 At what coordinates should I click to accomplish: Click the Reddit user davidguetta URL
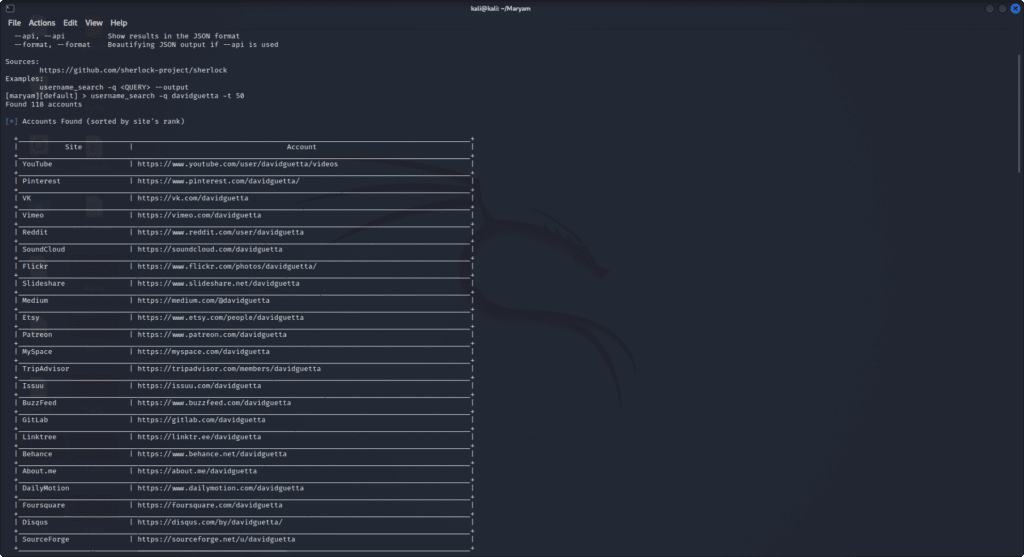pos(220,232)
